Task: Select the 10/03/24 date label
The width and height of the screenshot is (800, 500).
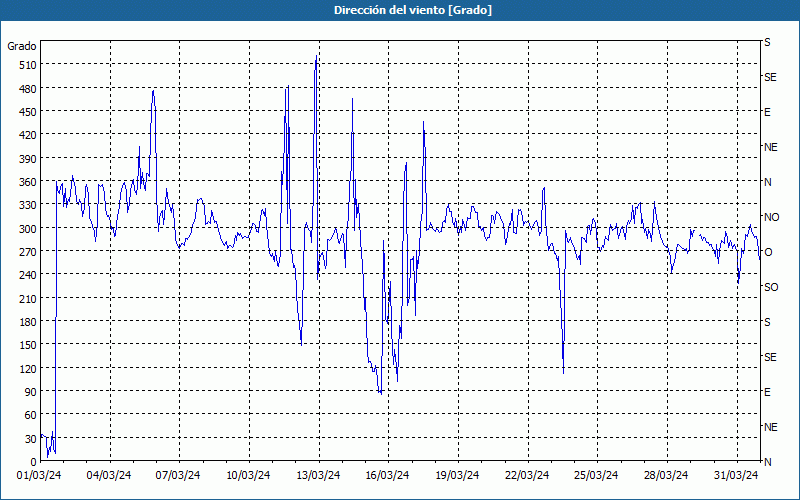Action: click(248, 476)
